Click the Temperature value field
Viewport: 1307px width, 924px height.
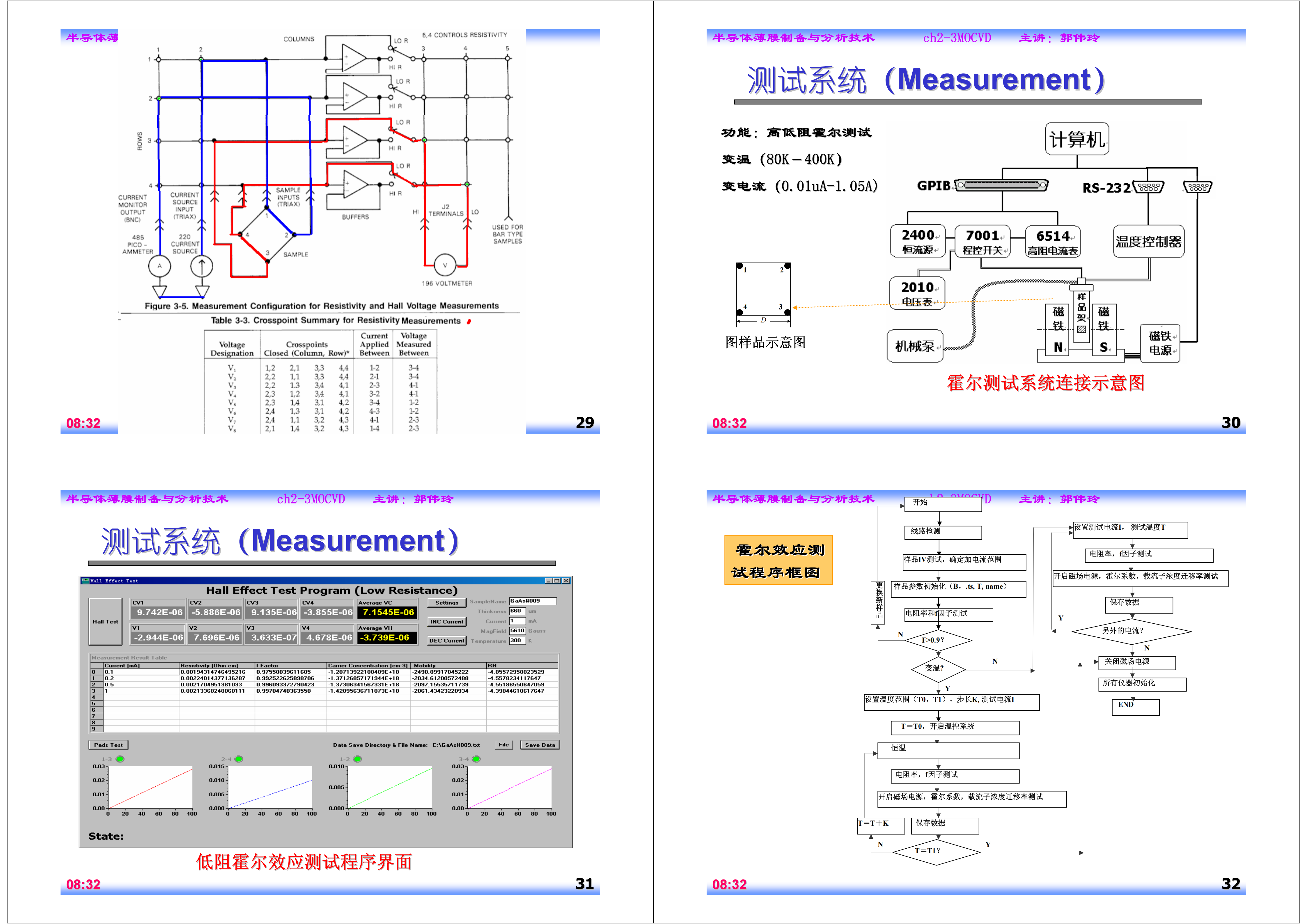[x=517, y=641]
